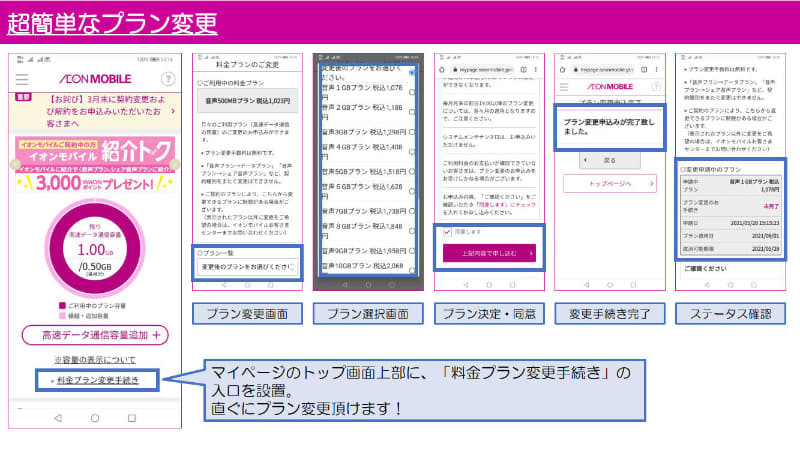This screenshot has width=800, height=450.
Task: Open the browser tab switcher above the 同意します screen
Action: 523,69
